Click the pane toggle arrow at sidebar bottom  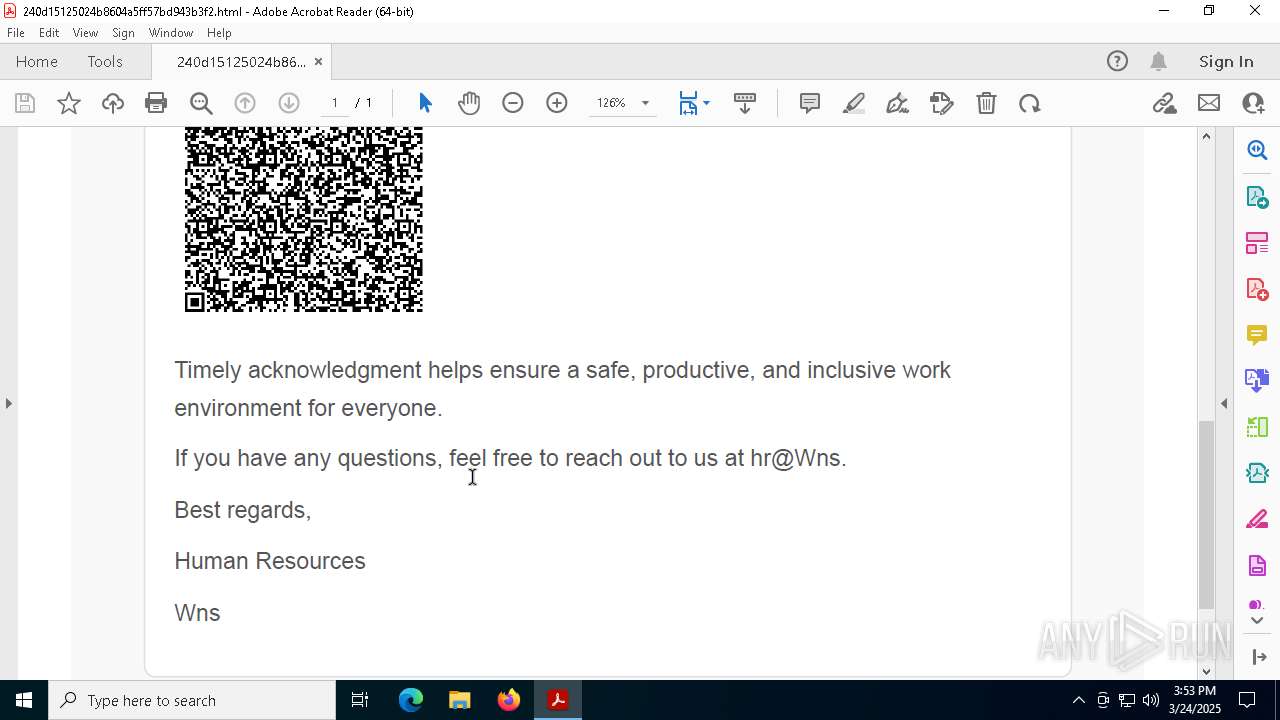1257,657
